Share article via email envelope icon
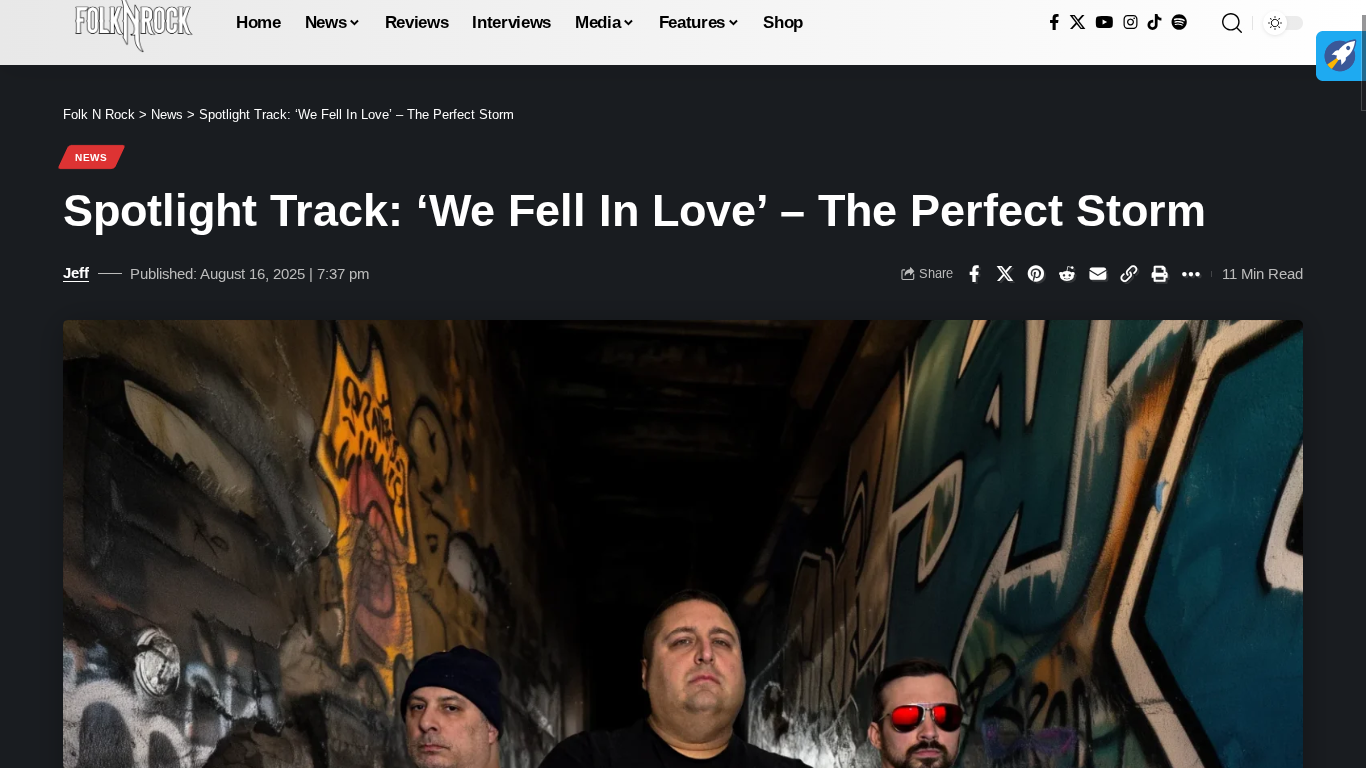The image size is (1366, 768). (x=1098, y=274)
